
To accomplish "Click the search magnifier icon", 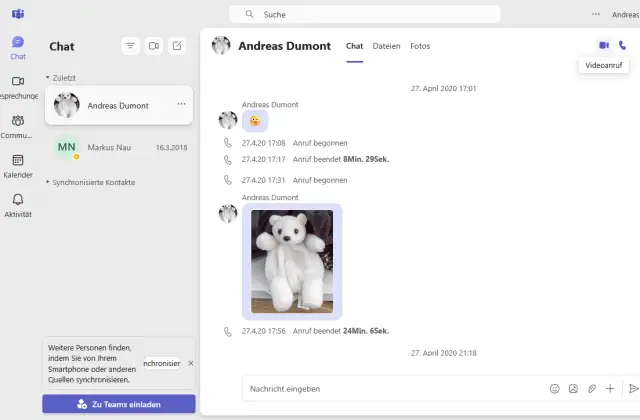I will coord(249,14).
